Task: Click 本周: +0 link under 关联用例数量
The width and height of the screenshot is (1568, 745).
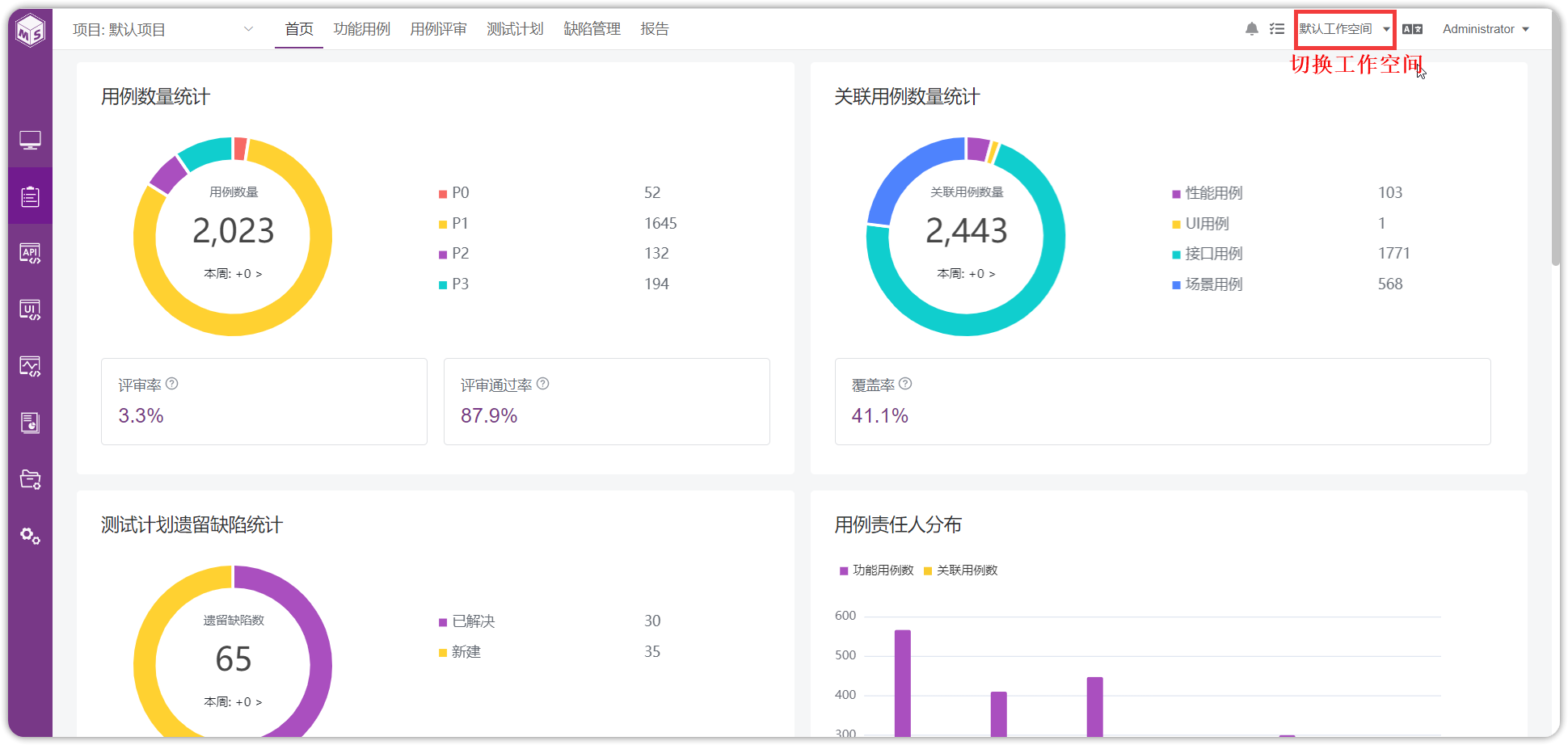Action: [x=966, y=274]
